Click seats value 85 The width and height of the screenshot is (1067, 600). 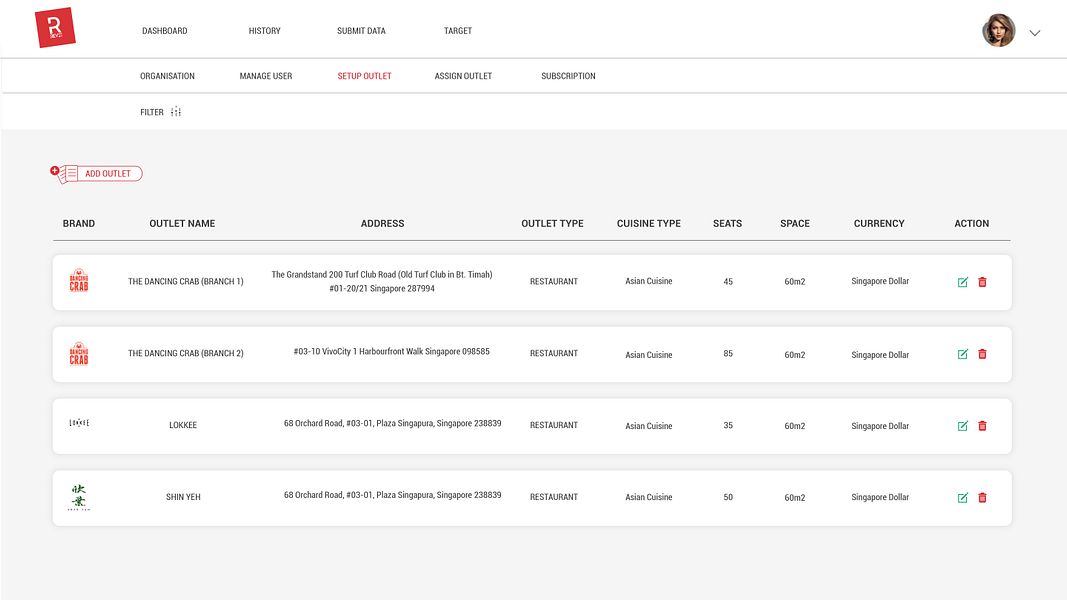pyautogui.click(x=728, y=354)
